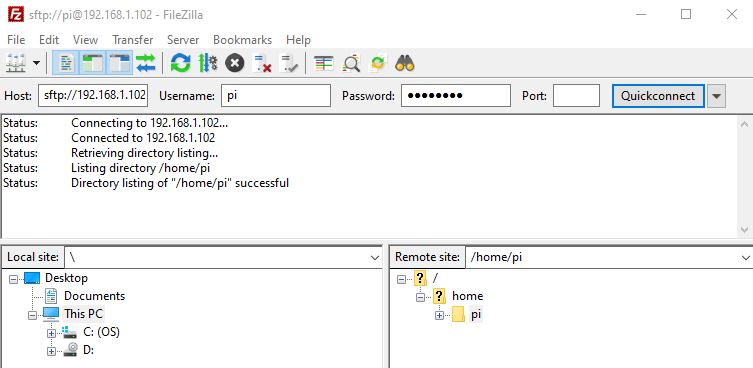Collapse the remote home node
Image resolution: width=753 pixels, height=368 pixels.
tap(420, 297)
